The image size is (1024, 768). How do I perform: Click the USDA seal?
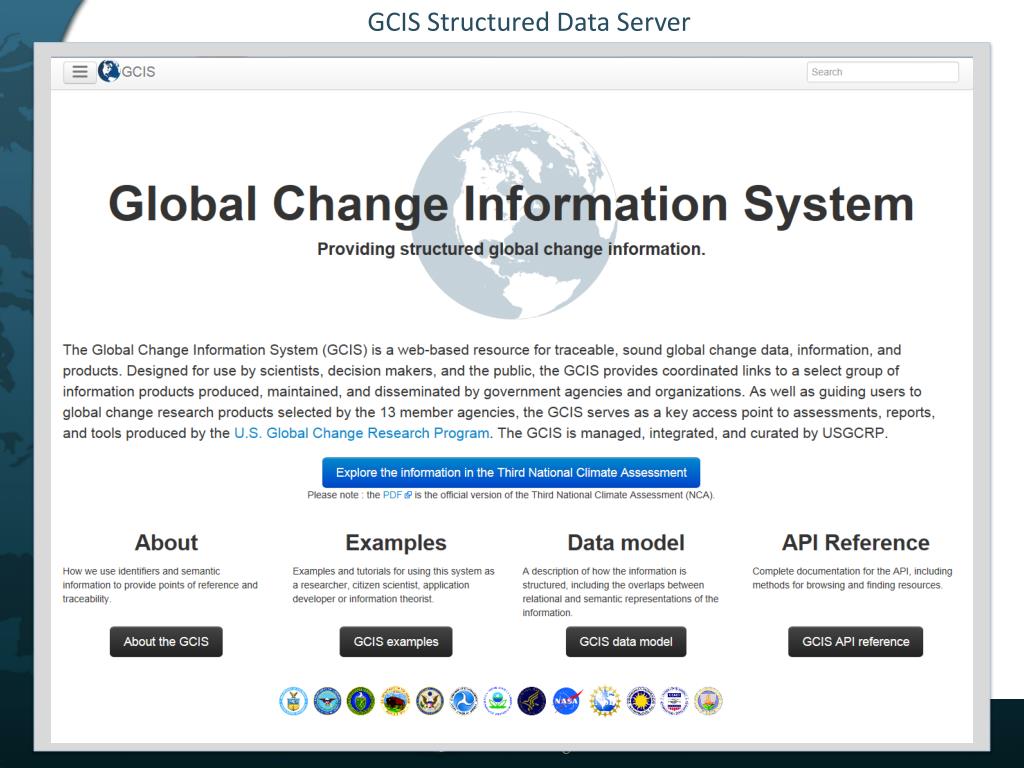[x=709, y=701]
